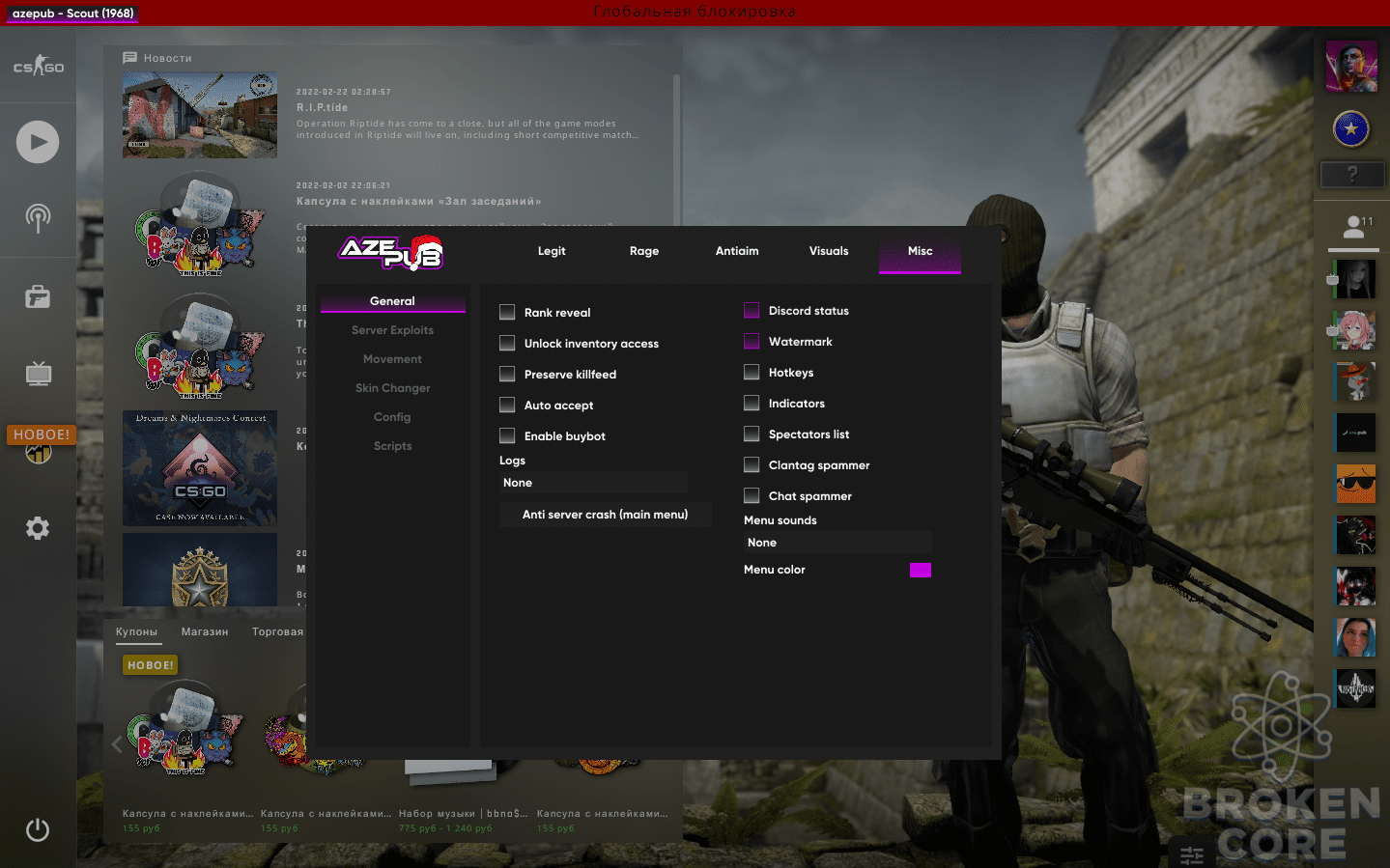Click the pink-haired anime friend avatar
Screen dimensions: 1390x868
1355,330
